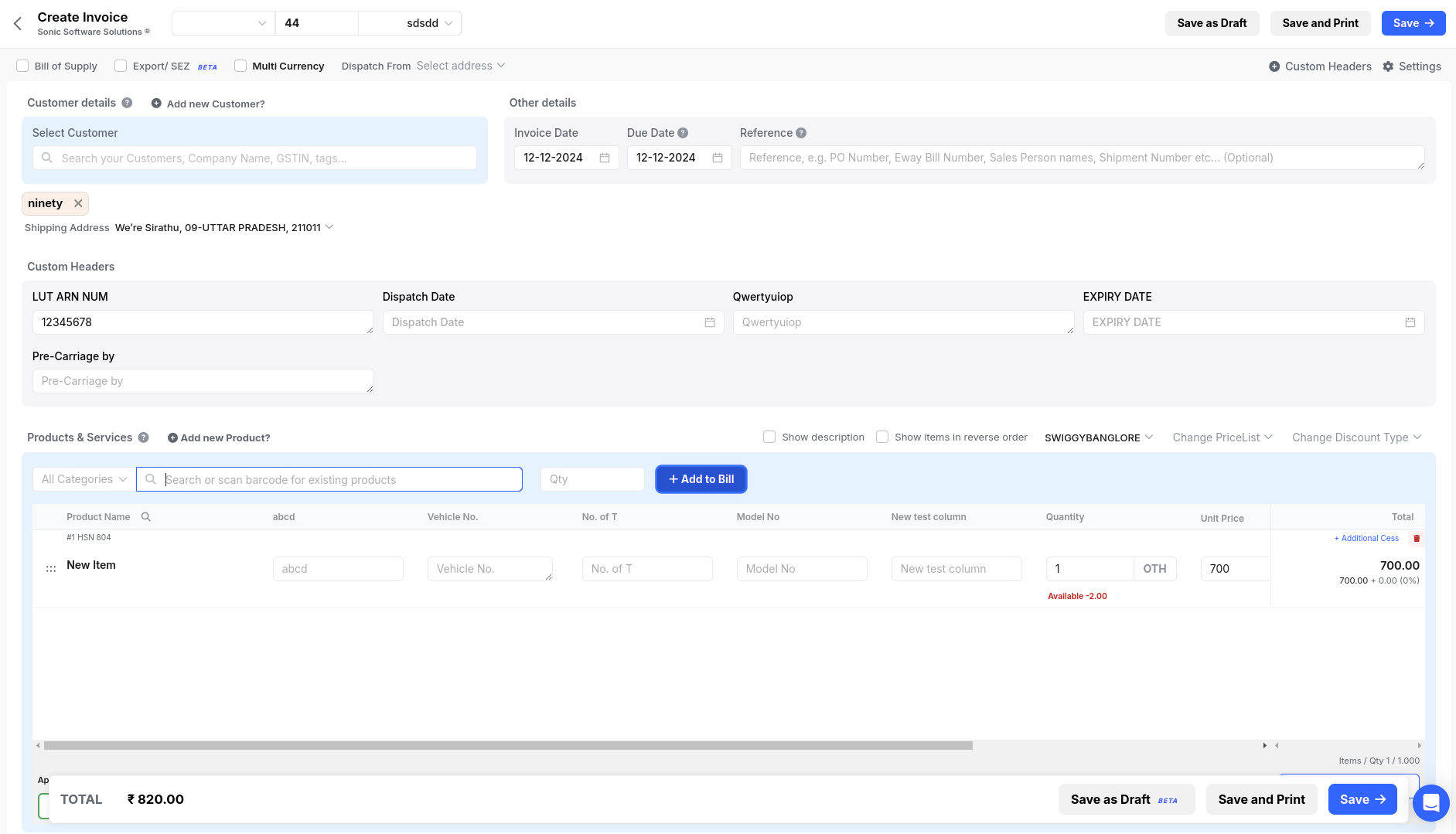Click the Pre-Carriage by field

(x=203, y=381)
